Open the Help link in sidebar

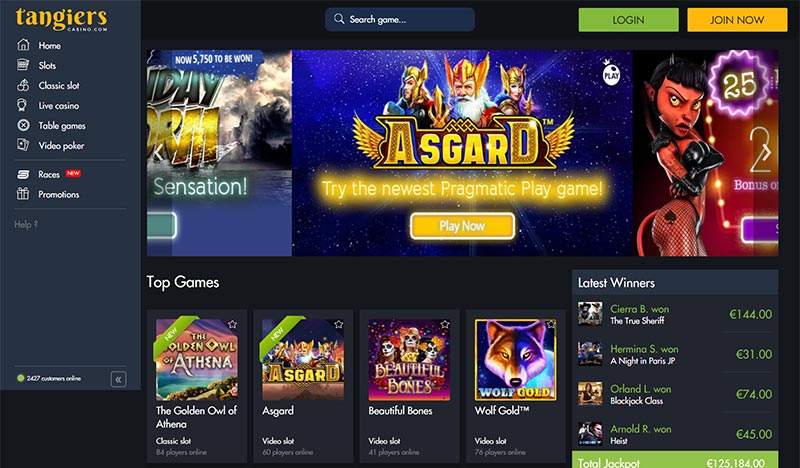pyautogui.click(x=26, y=224)
